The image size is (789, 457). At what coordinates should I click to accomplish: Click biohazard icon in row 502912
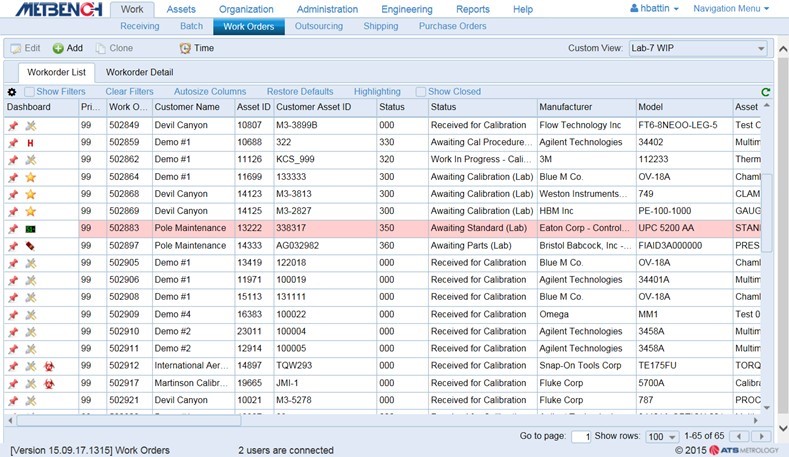(49, 366)
